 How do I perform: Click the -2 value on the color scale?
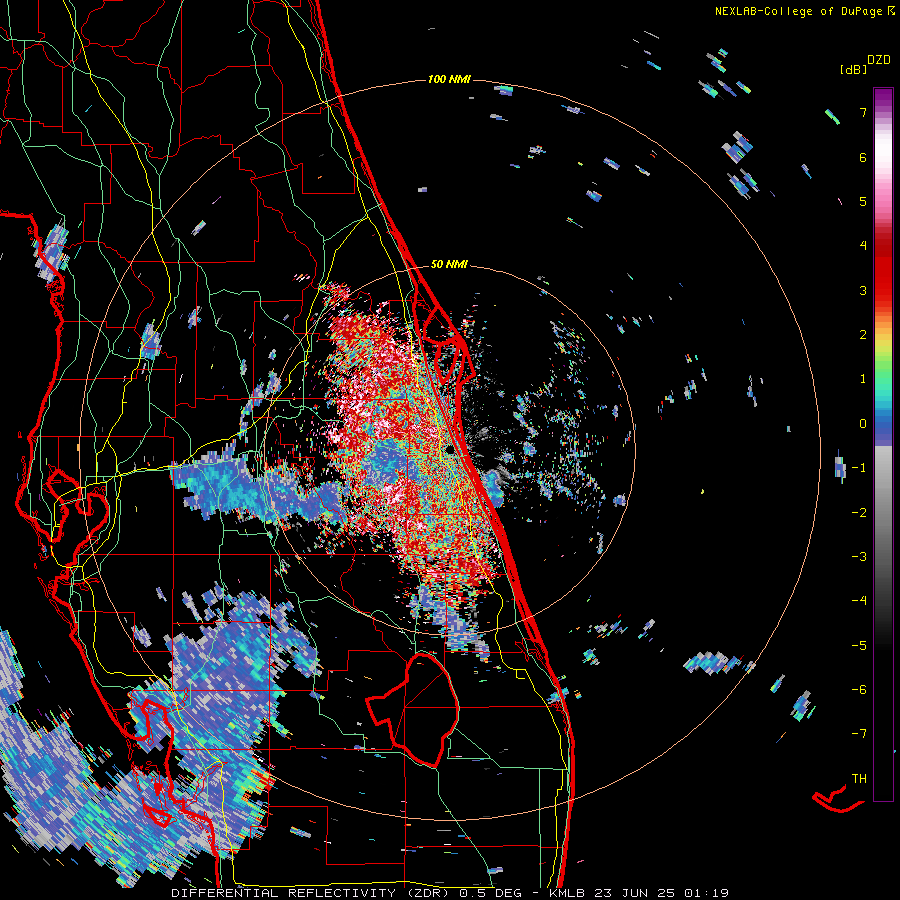(x=859, y=512)
